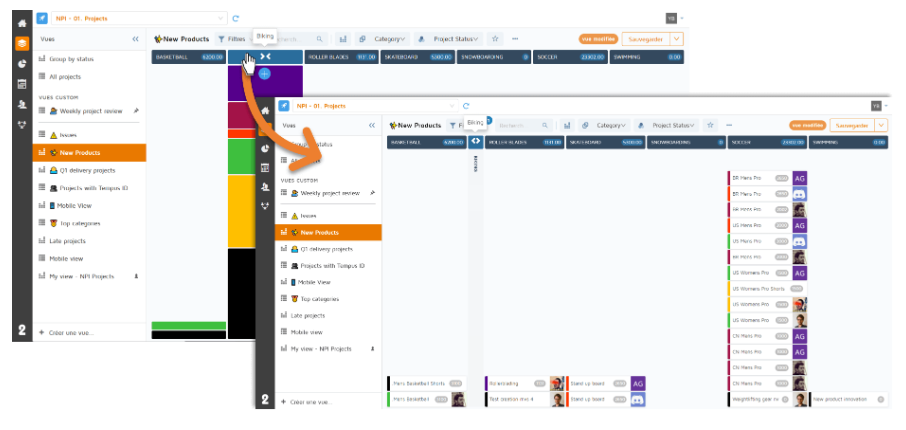Click Créer une vue in the back panel
The image size is (906, 430).
coord(70,331)
